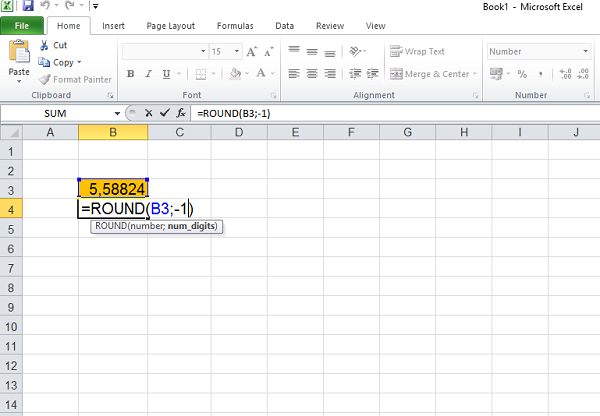Image resolution: width=600 pixels, height=416 pixels.
Task: Click the Save icon in quick access toolbar
Action: 29,6
